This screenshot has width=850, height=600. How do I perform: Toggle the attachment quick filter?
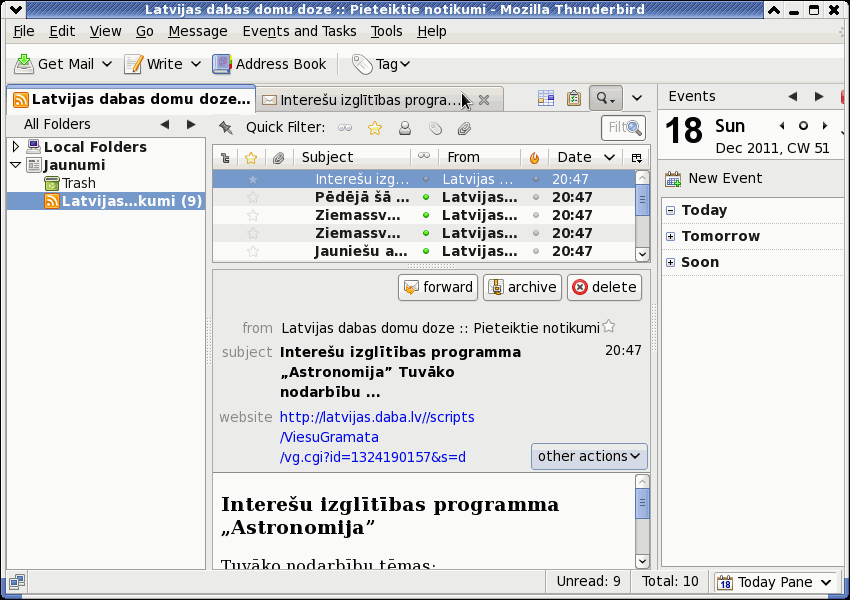pos(463,128)
